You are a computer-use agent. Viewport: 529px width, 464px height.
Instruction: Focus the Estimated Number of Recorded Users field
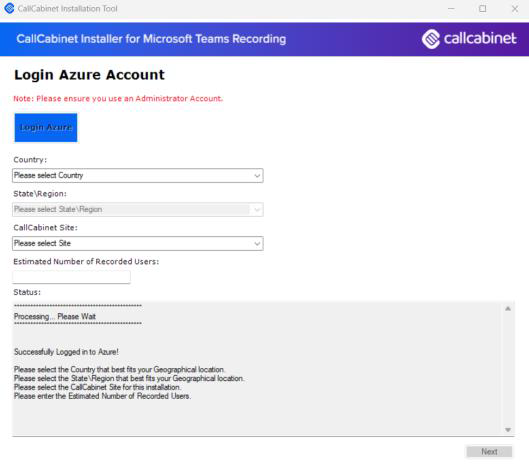[x=72, y=277]
